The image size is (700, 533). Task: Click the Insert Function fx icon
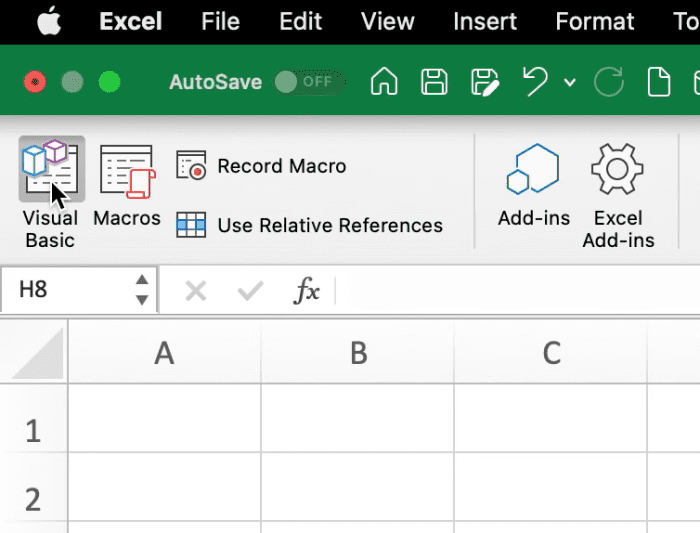pos(306,291)
